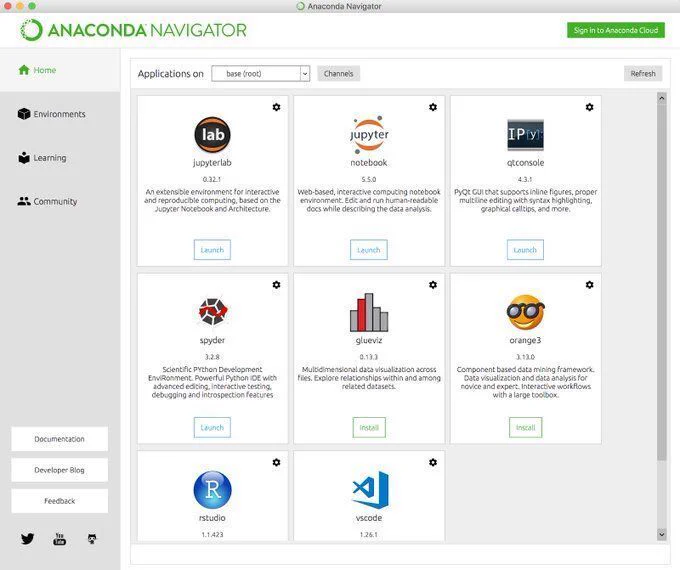Open the GitHub link icon
The image size is (680, 570).
[x=92, y=539]
